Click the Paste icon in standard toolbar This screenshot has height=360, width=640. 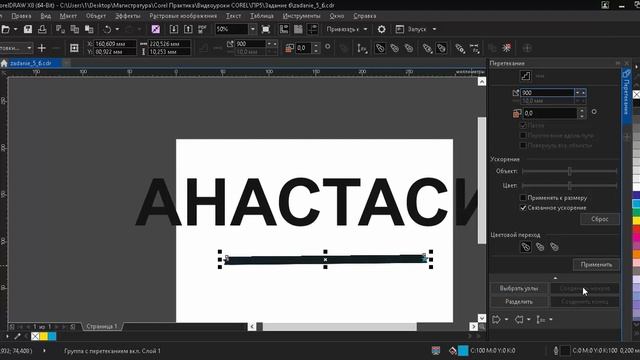coord(89,29)
